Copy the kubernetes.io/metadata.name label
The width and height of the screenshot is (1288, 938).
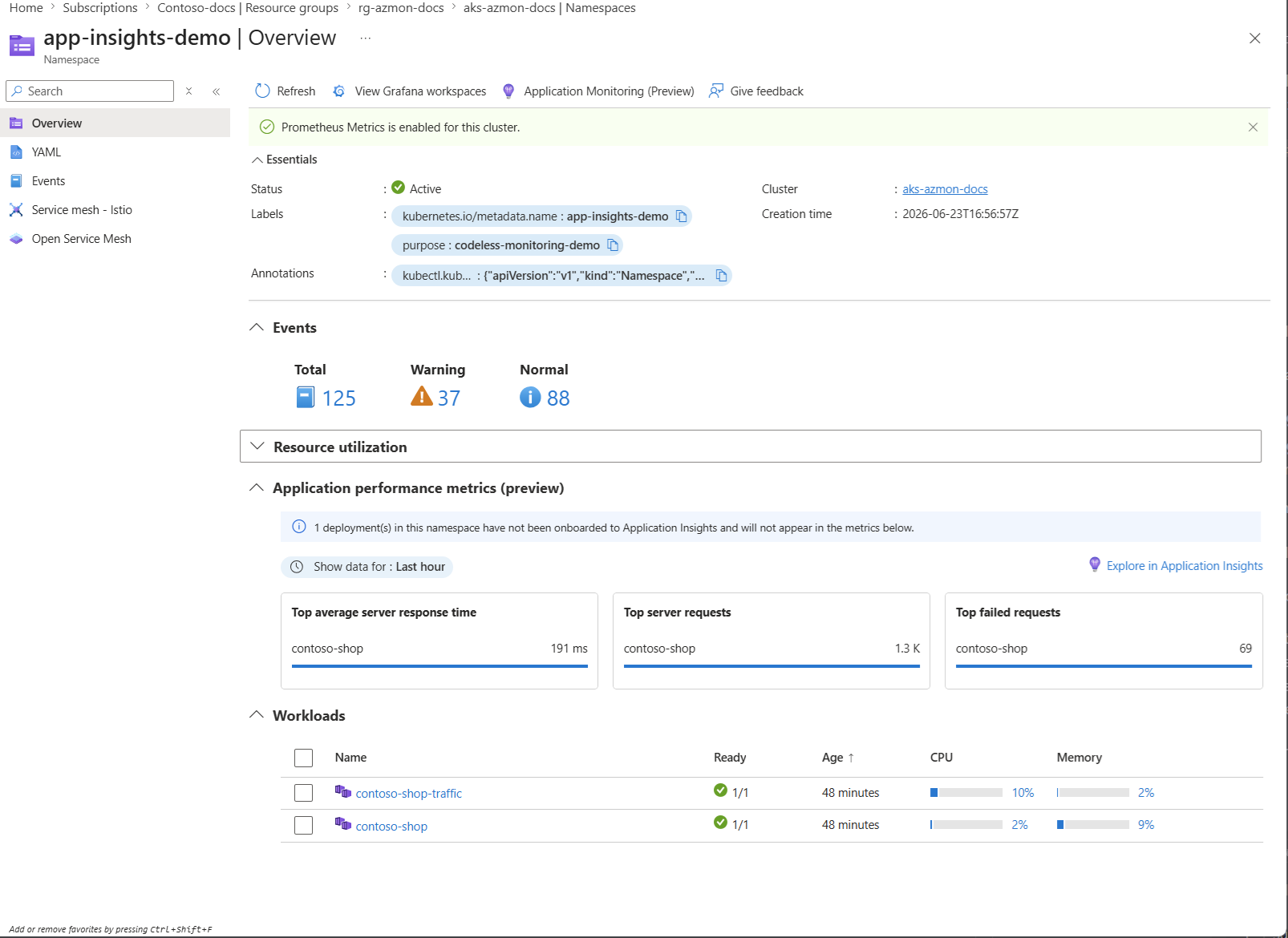pyautogui.click(x=682, y=216)
